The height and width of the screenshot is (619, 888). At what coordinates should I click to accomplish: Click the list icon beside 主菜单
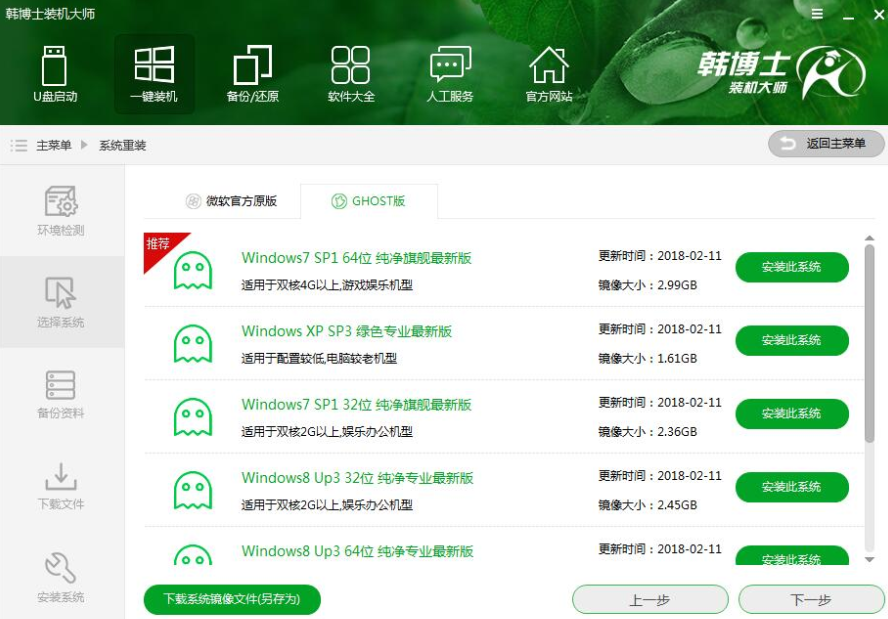[x=19, y=146]
